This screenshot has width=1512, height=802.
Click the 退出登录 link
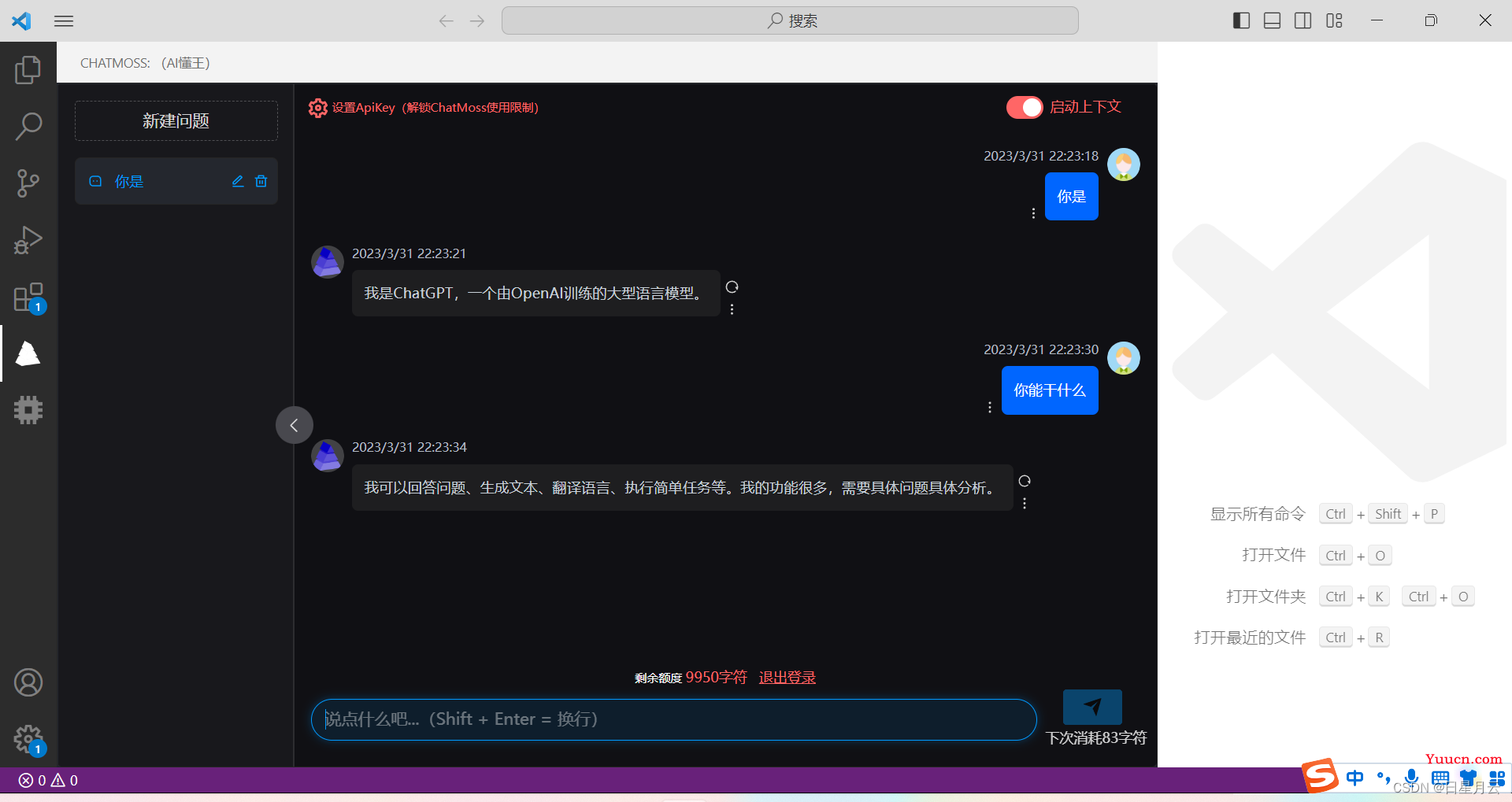coord(787,678)
